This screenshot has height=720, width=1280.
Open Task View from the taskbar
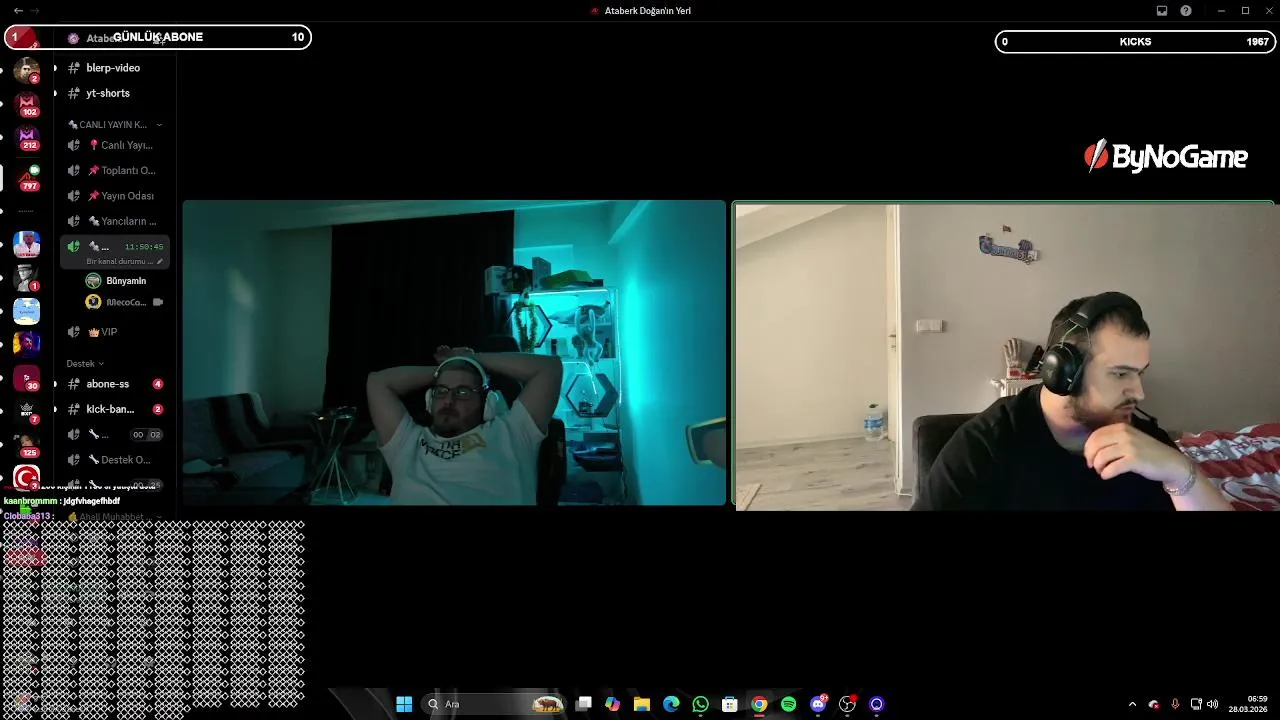tap(584, 704)
